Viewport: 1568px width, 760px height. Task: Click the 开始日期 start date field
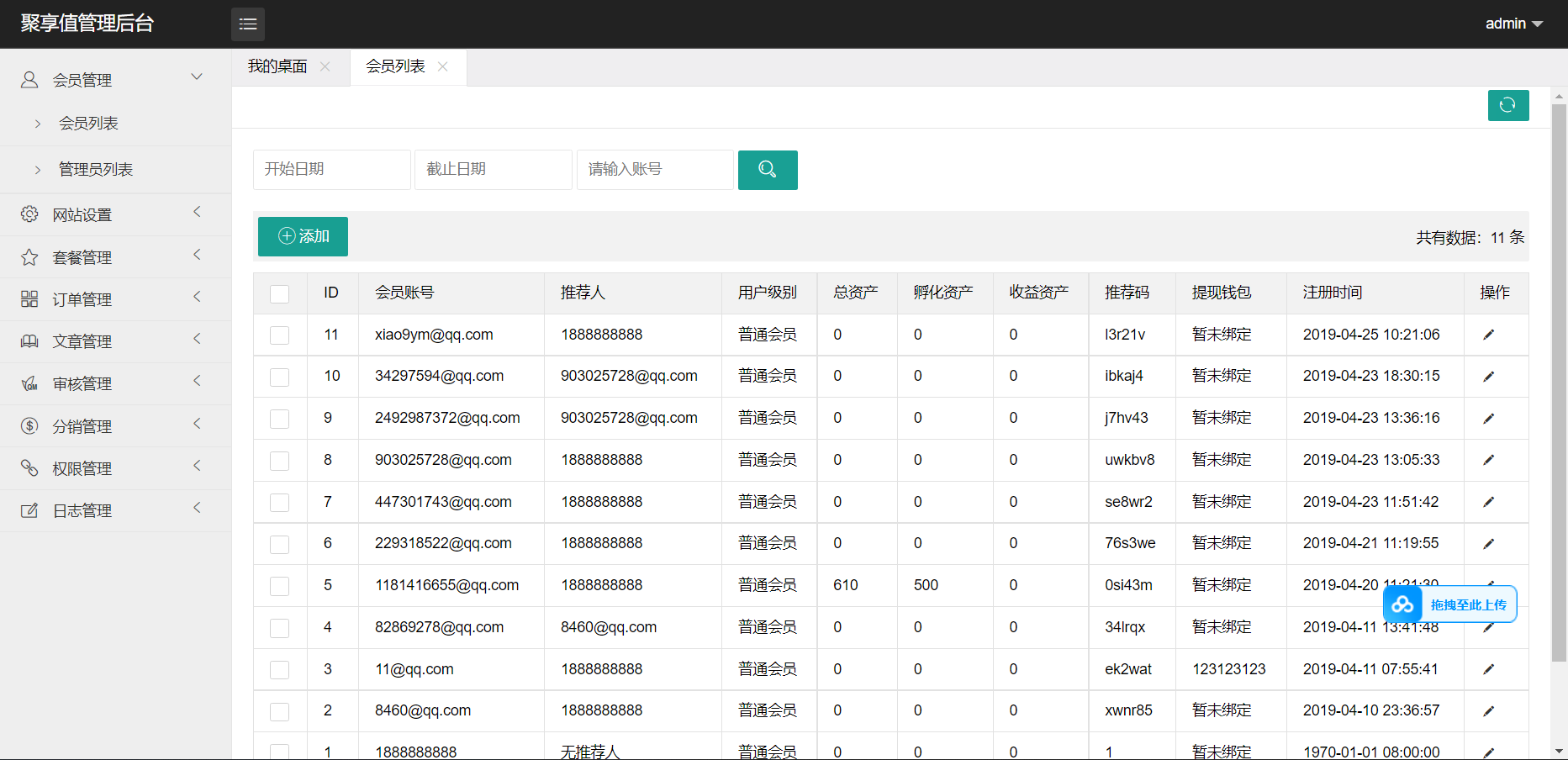coord(332,170)
